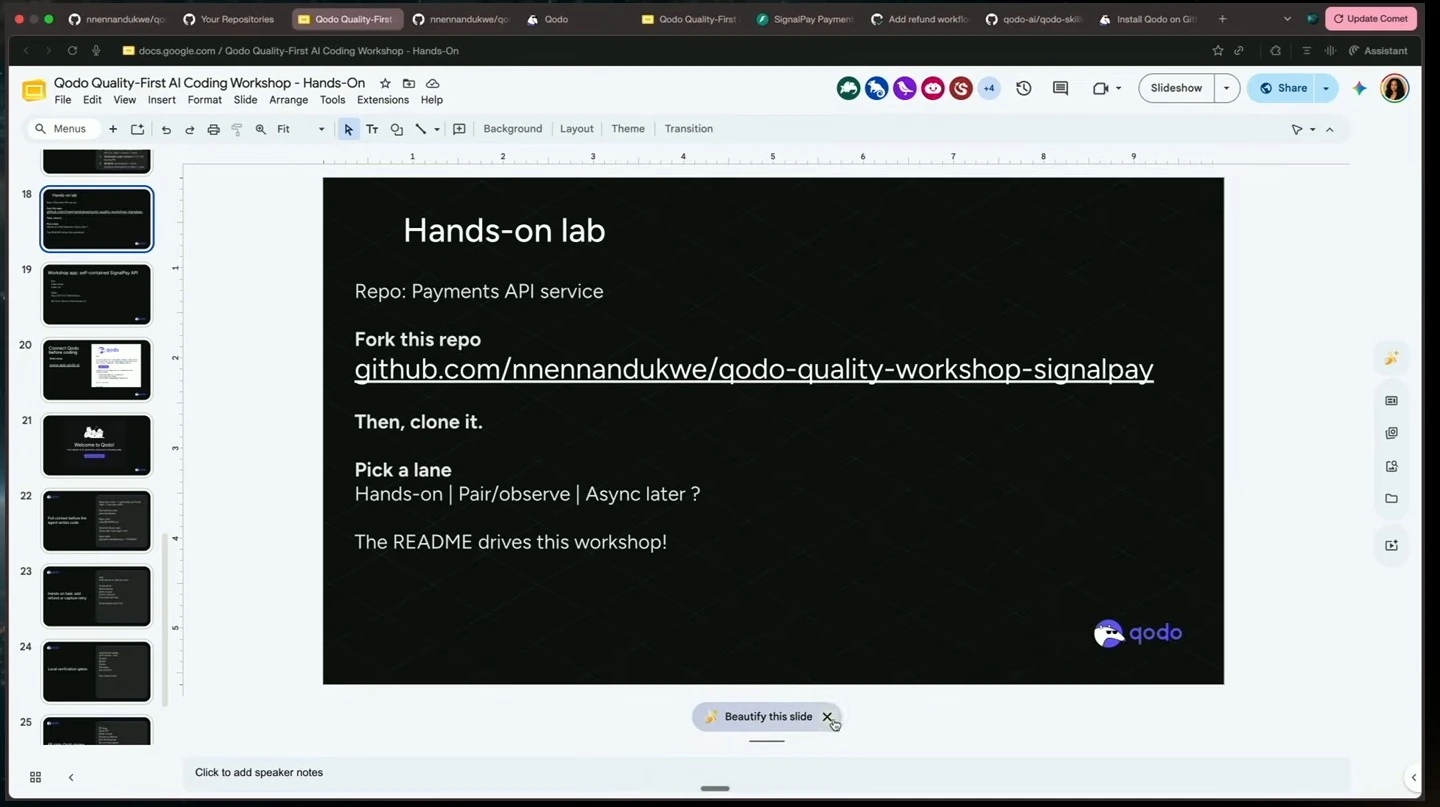Toggle grid view at bottom left
The height and width of the screenshot is (807, 1440).
tap(35, 777)
